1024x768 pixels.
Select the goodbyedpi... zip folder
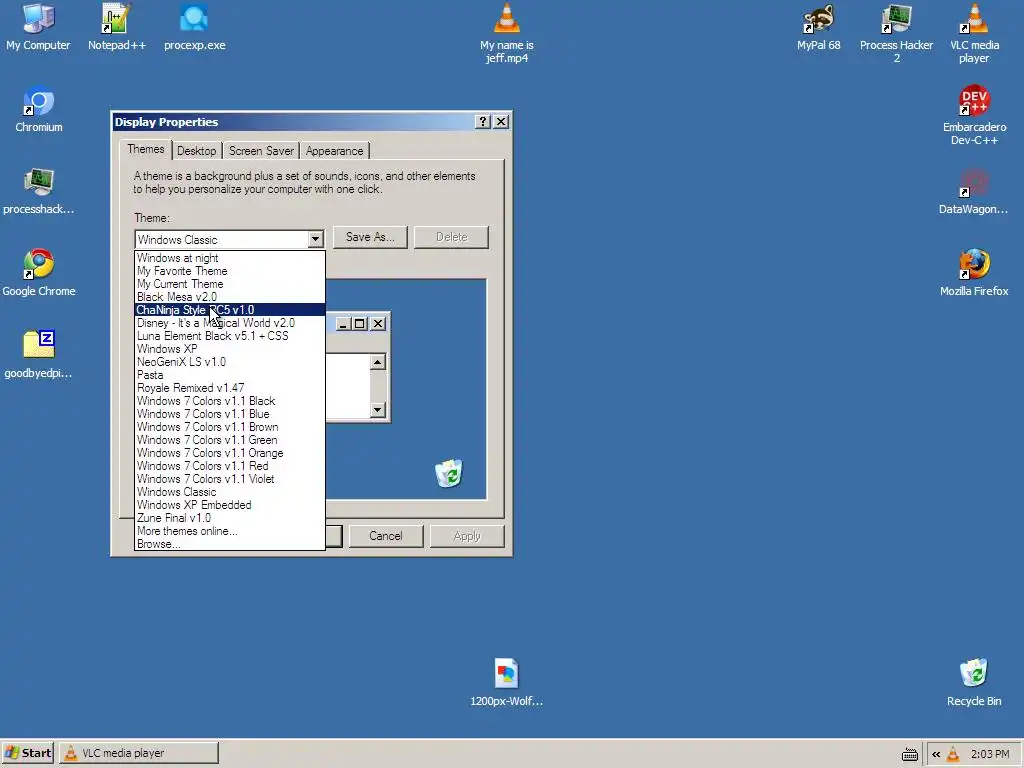coord(39,355)
